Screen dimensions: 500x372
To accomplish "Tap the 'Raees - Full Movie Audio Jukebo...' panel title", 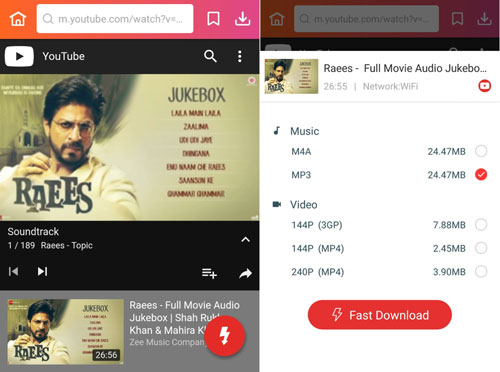I will [405, 68].
